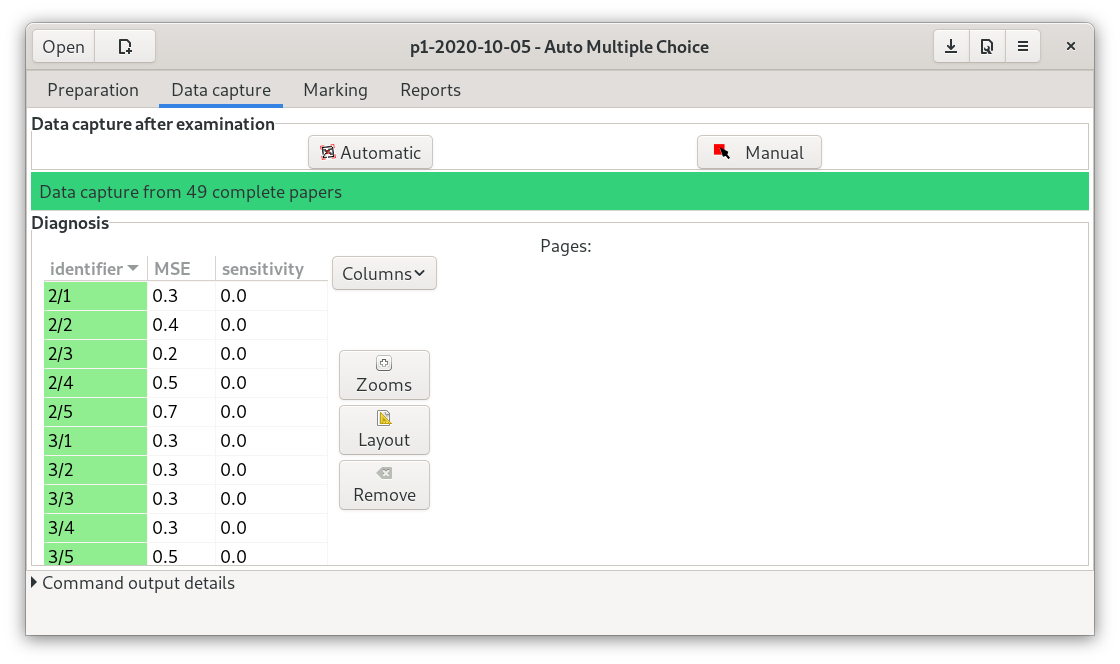Click the Open button
Screen dimensions: 1120x664
point(64,47)
